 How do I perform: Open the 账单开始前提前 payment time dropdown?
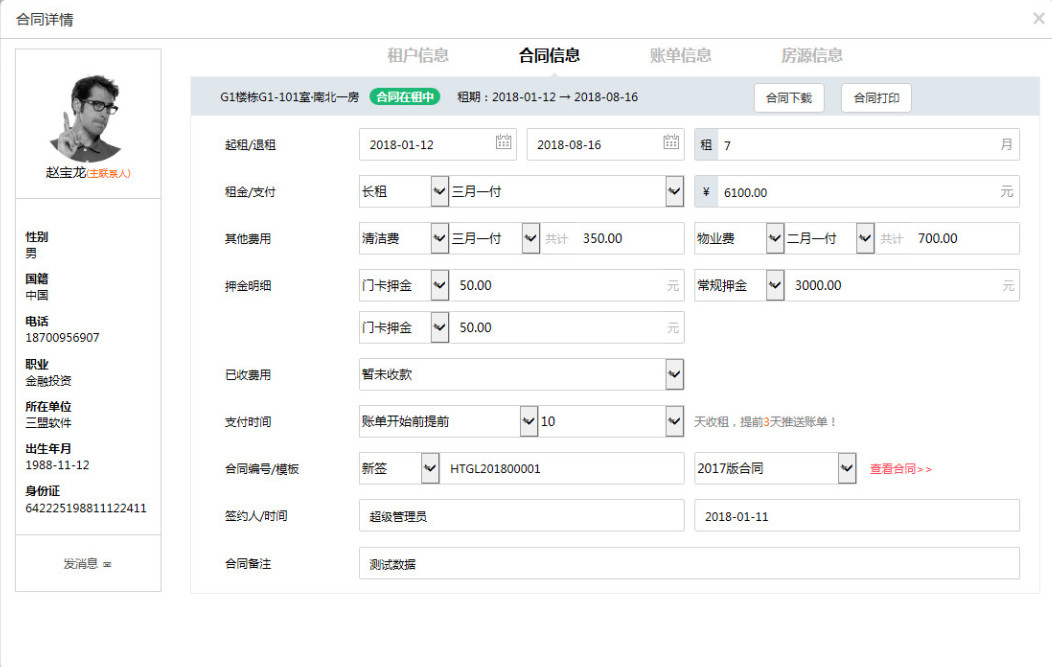point(529,421)
